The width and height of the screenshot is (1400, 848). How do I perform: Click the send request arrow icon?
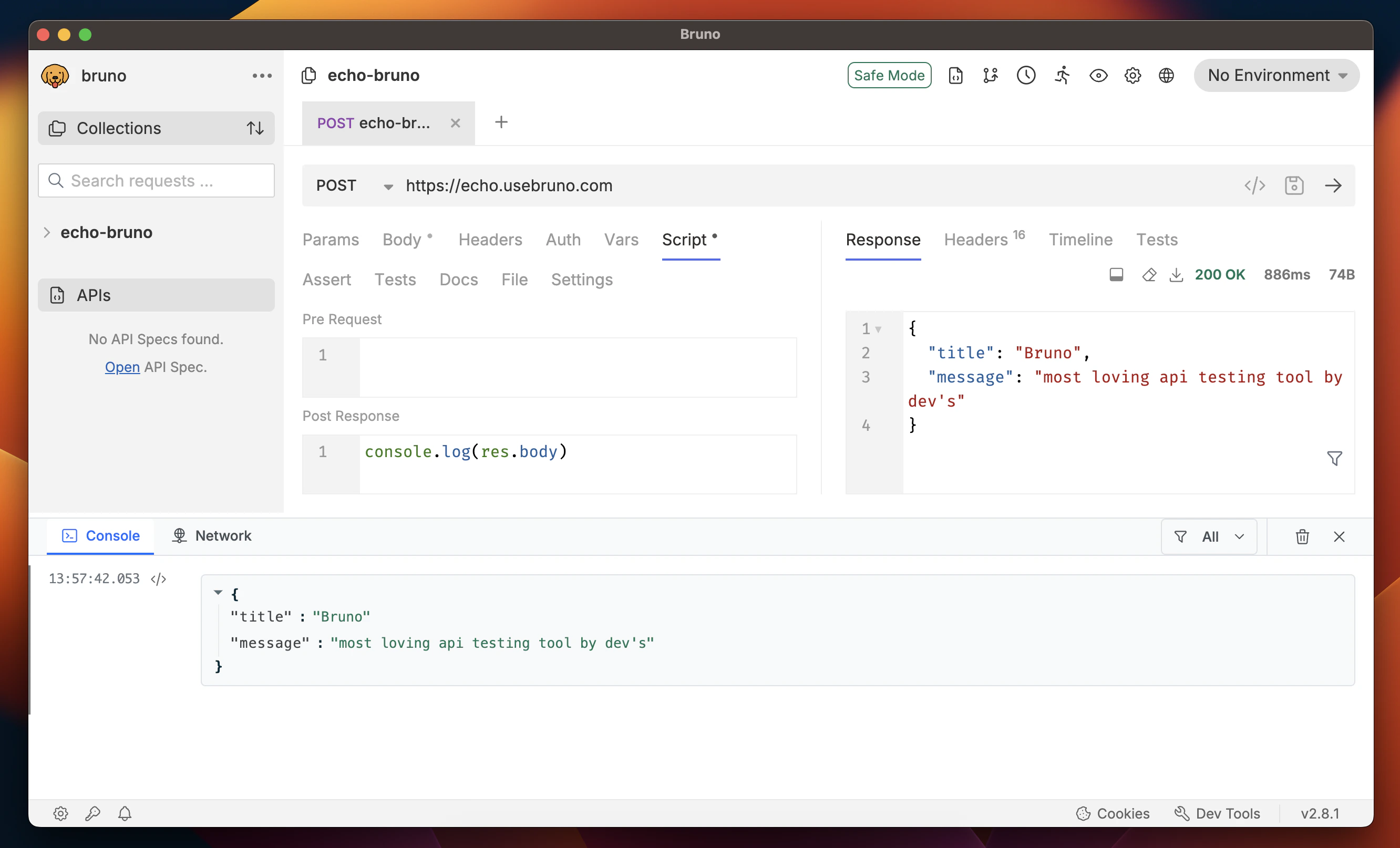coord(1333,186)
